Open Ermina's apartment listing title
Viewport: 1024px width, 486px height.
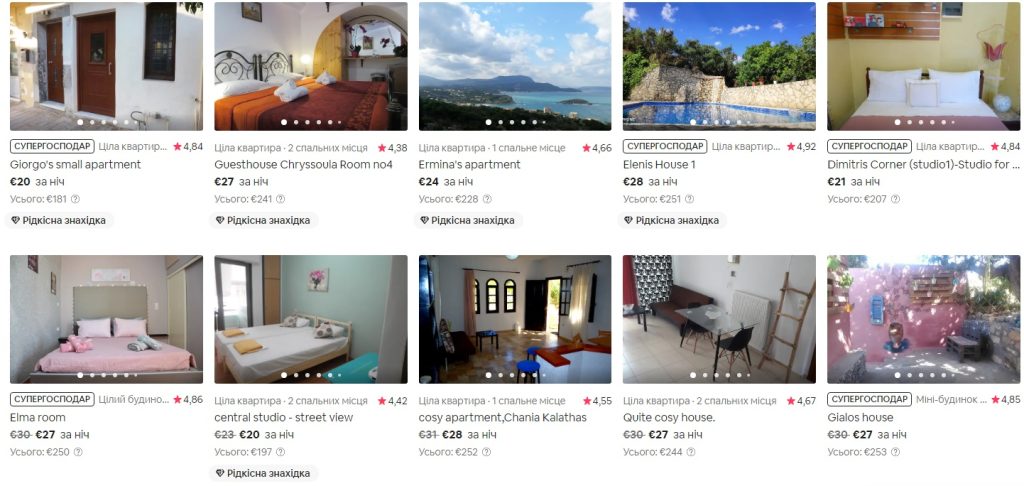click(x=469, y=165)
